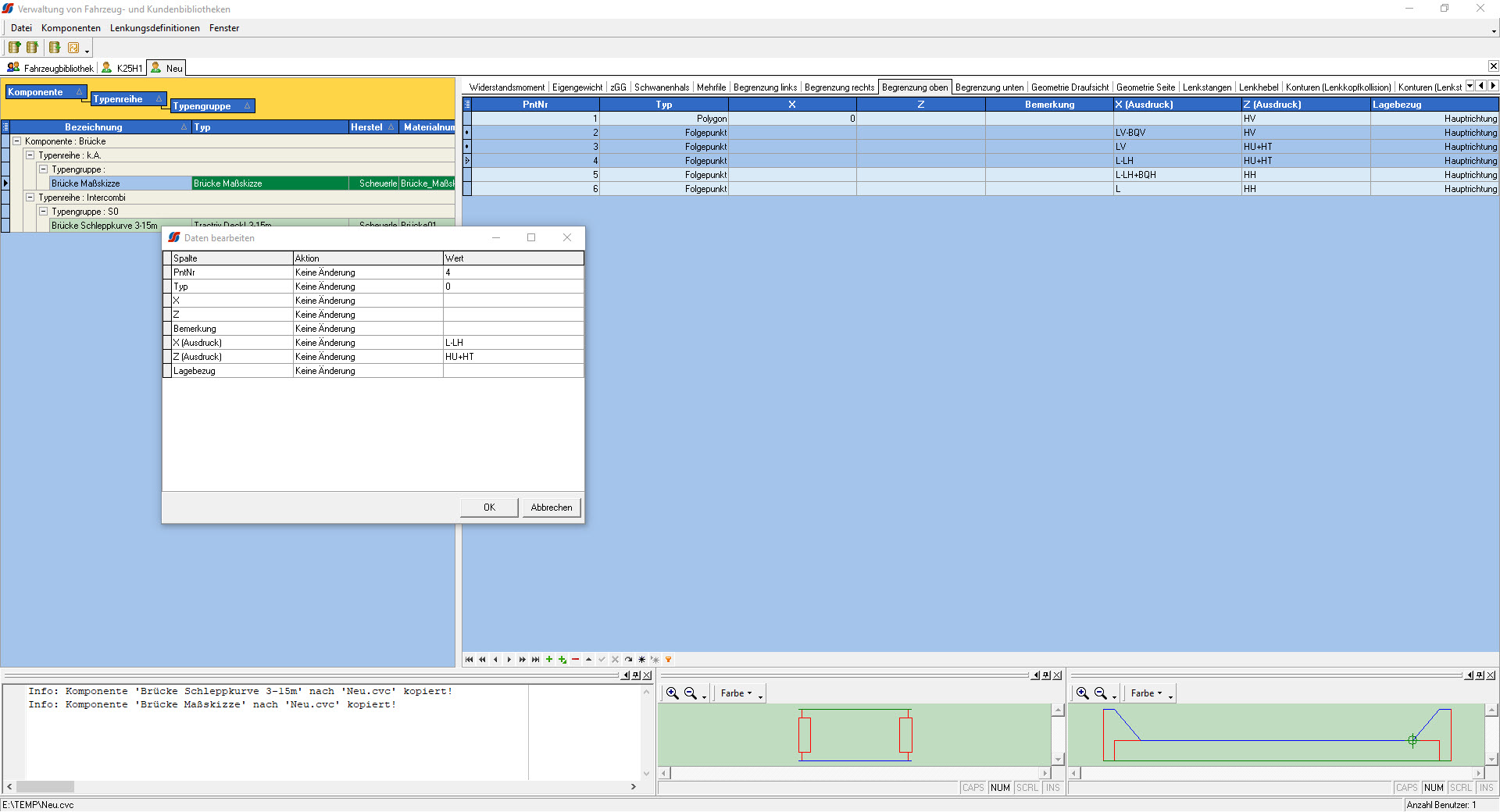1500x812 pixels.
Task: Click the green plus copy-record icon
Action: pos(562,660)
